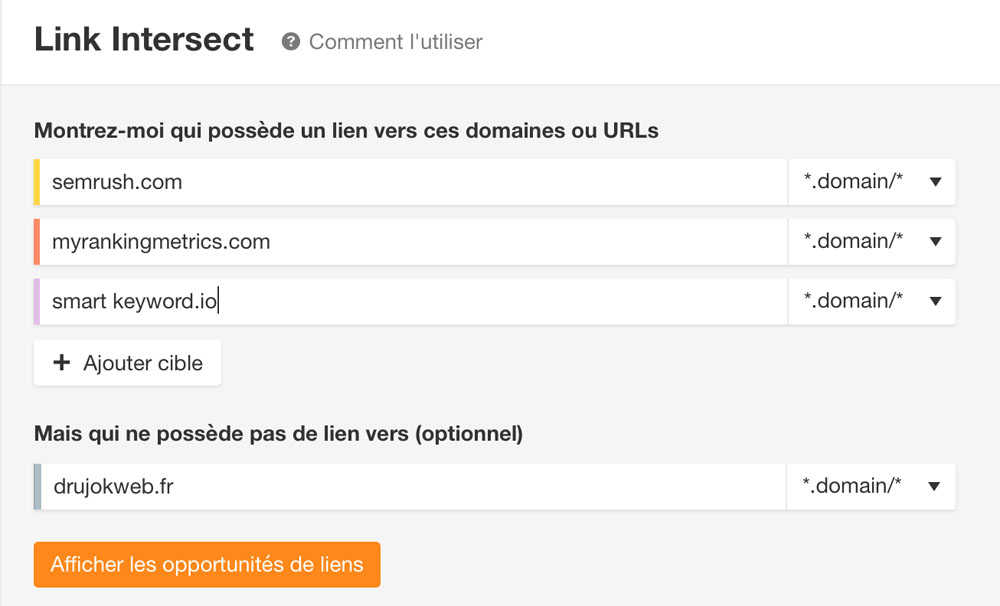
Task: Open the *.domain/* selector for drujokweb.fr
Action: point(871,487)
